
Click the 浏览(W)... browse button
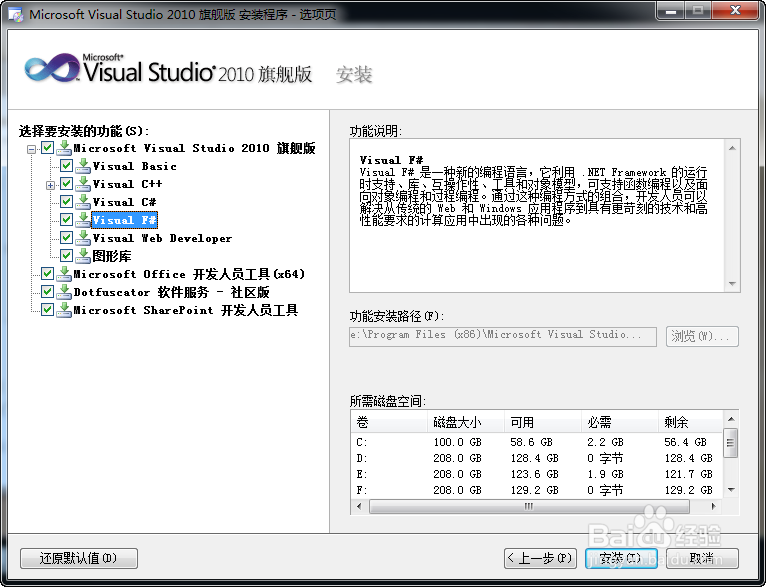coord(702,336)
